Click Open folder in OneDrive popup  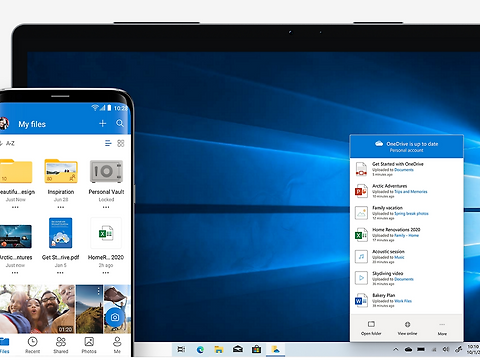coord(371,328)
